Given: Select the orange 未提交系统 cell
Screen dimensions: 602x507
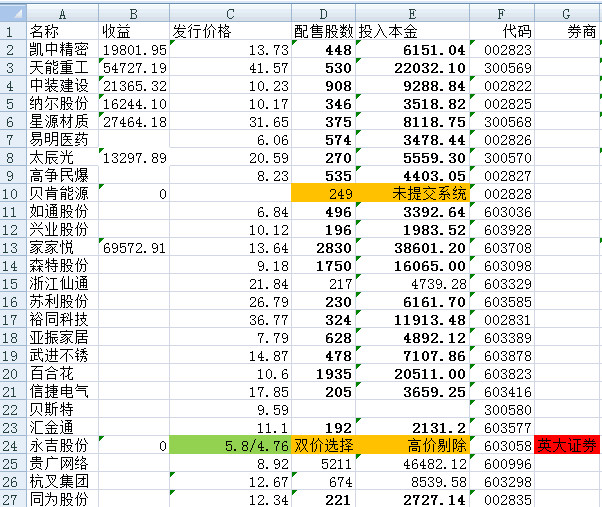Looking at the screenshot, I should click(x=412, y=193).
